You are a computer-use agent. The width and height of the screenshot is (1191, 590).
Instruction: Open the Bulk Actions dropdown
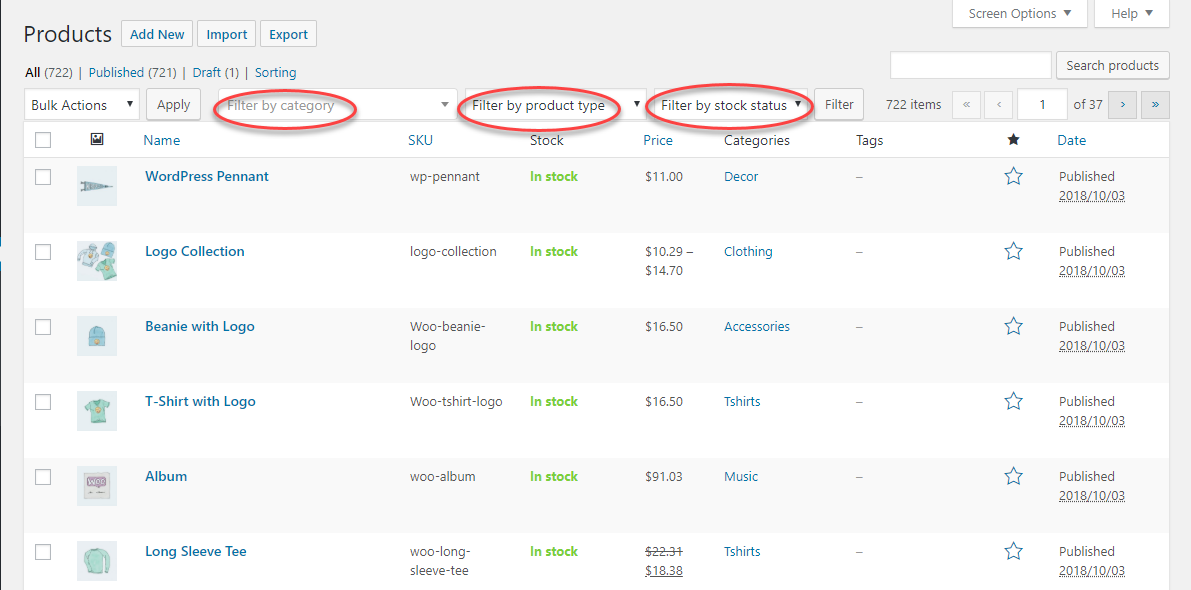coord(82,105)
